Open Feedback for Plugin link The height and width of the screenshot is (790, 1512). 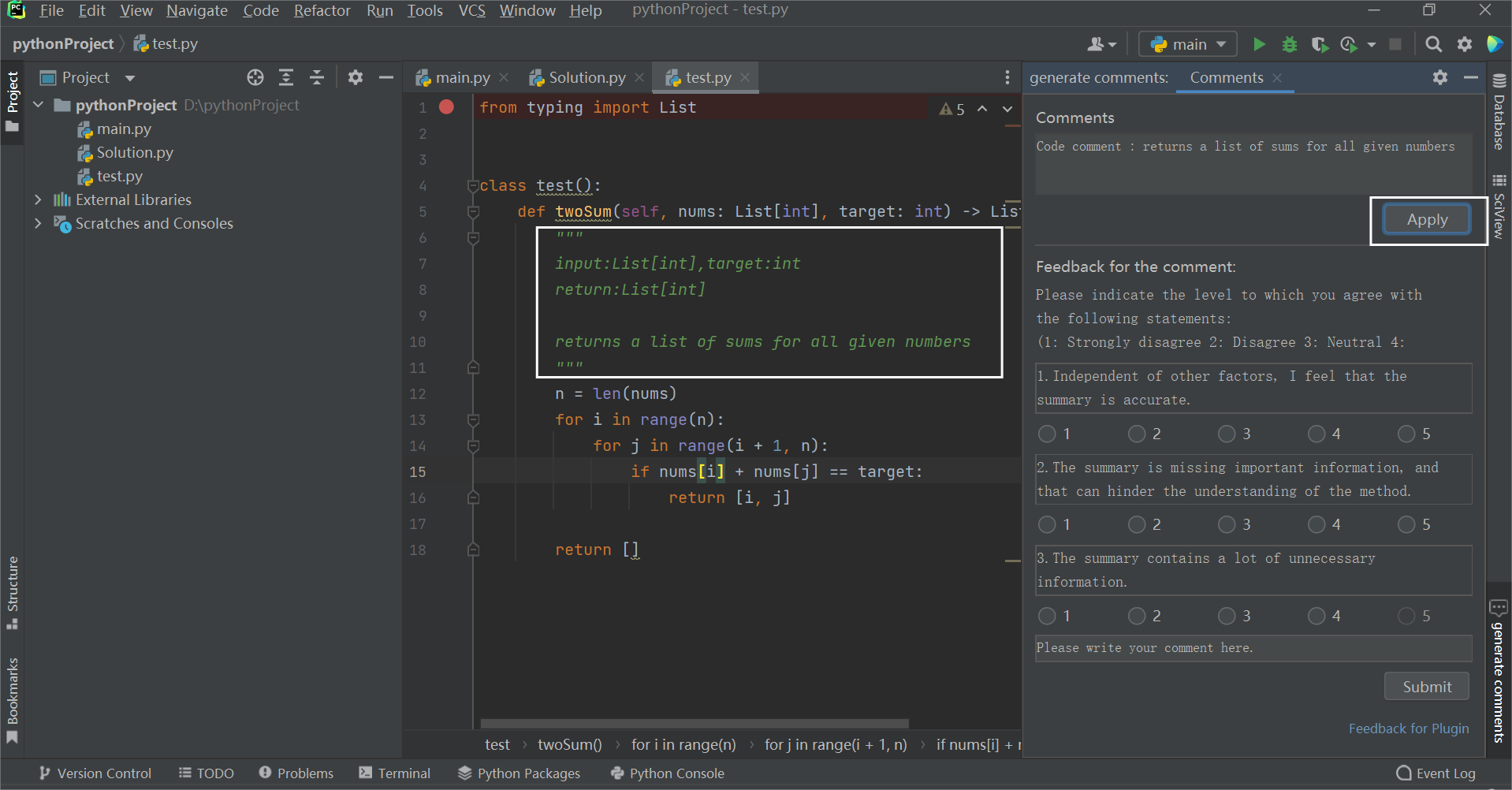[1409, 729]
